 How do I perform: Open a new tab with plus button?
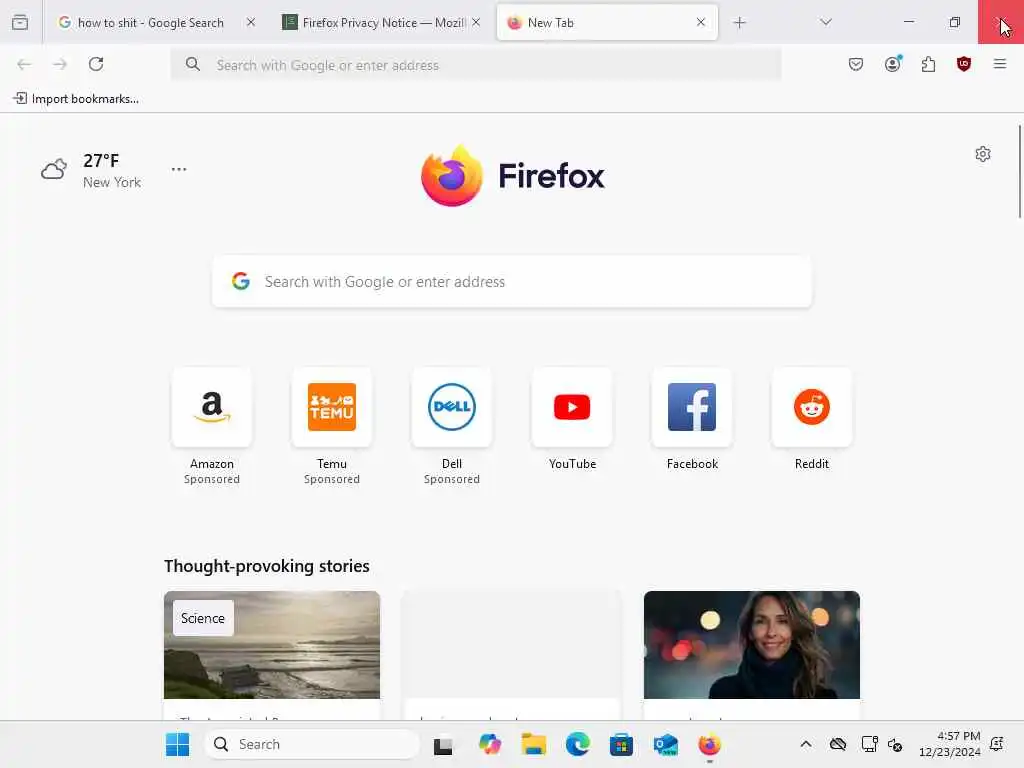click(x=739, y=23)
